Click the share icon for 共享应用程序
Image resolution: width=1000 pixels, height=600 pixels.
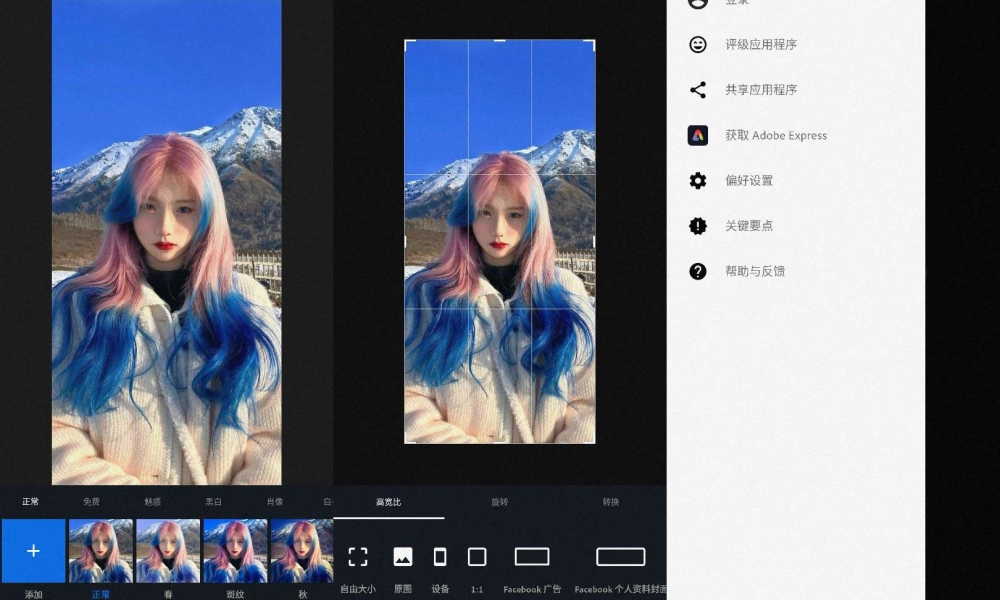(x=698, y=90)
